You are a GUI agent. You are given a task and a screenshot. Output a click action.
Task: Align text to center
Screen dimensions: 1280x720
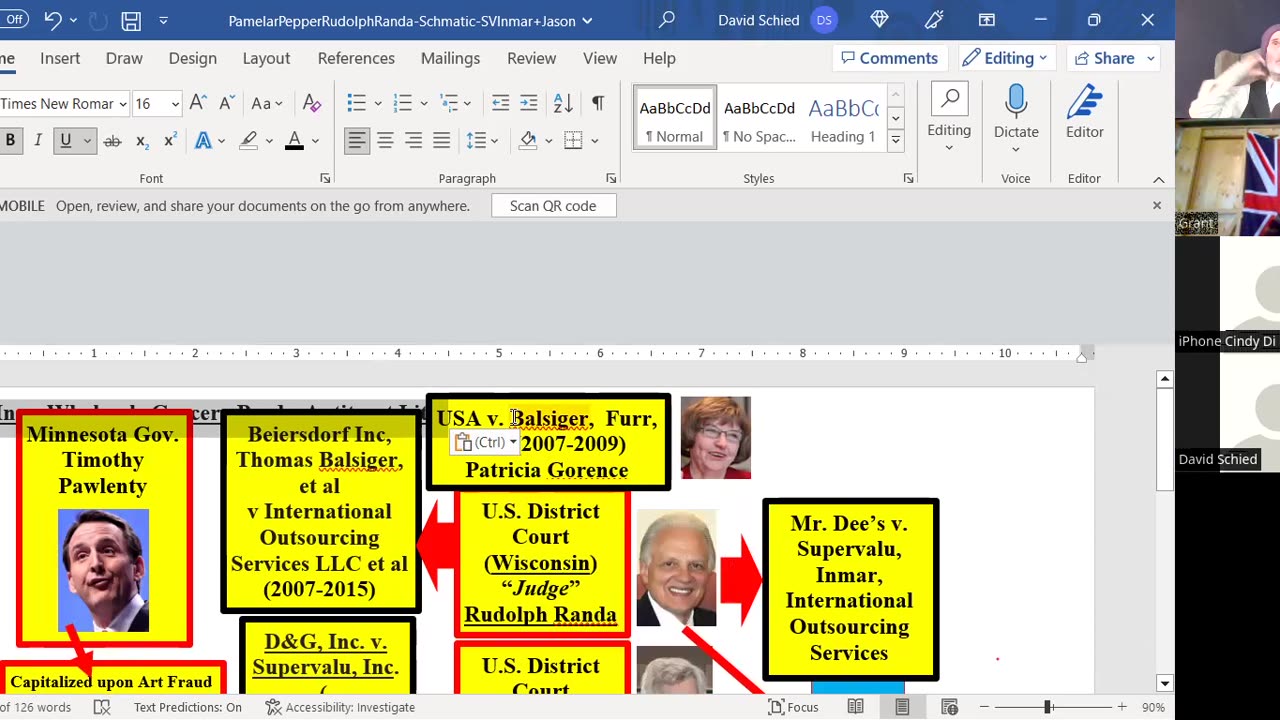(x=385, y=141)
